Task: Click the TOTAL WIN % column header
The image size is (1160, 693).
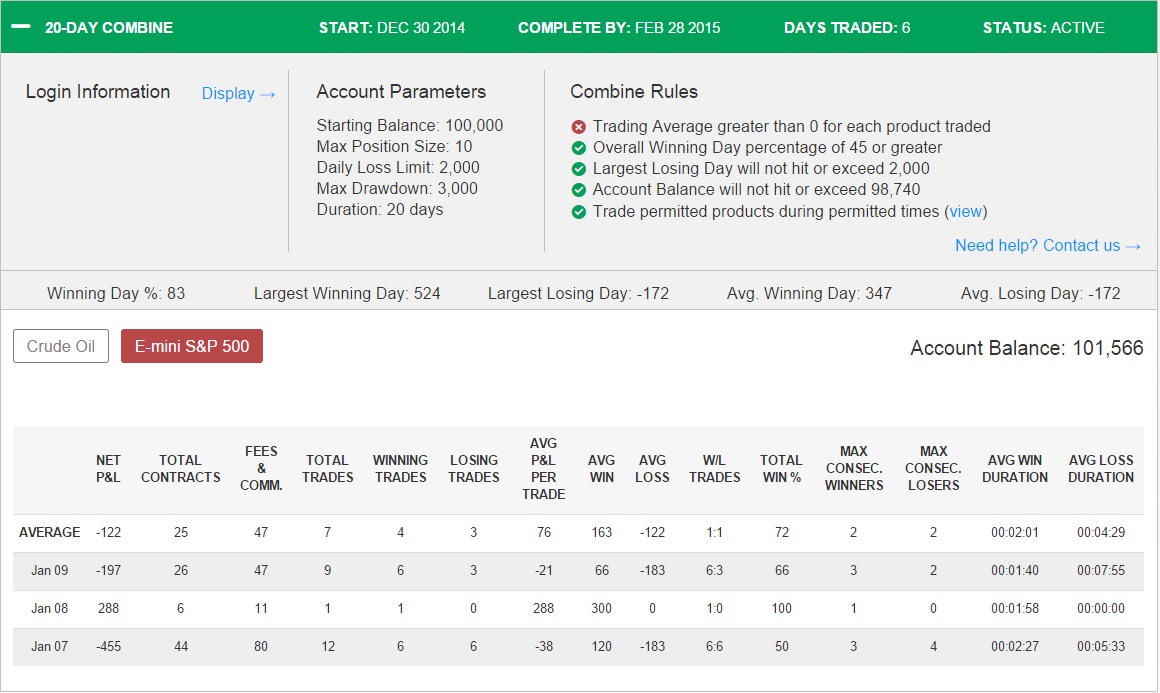Action: pos(781,469)
